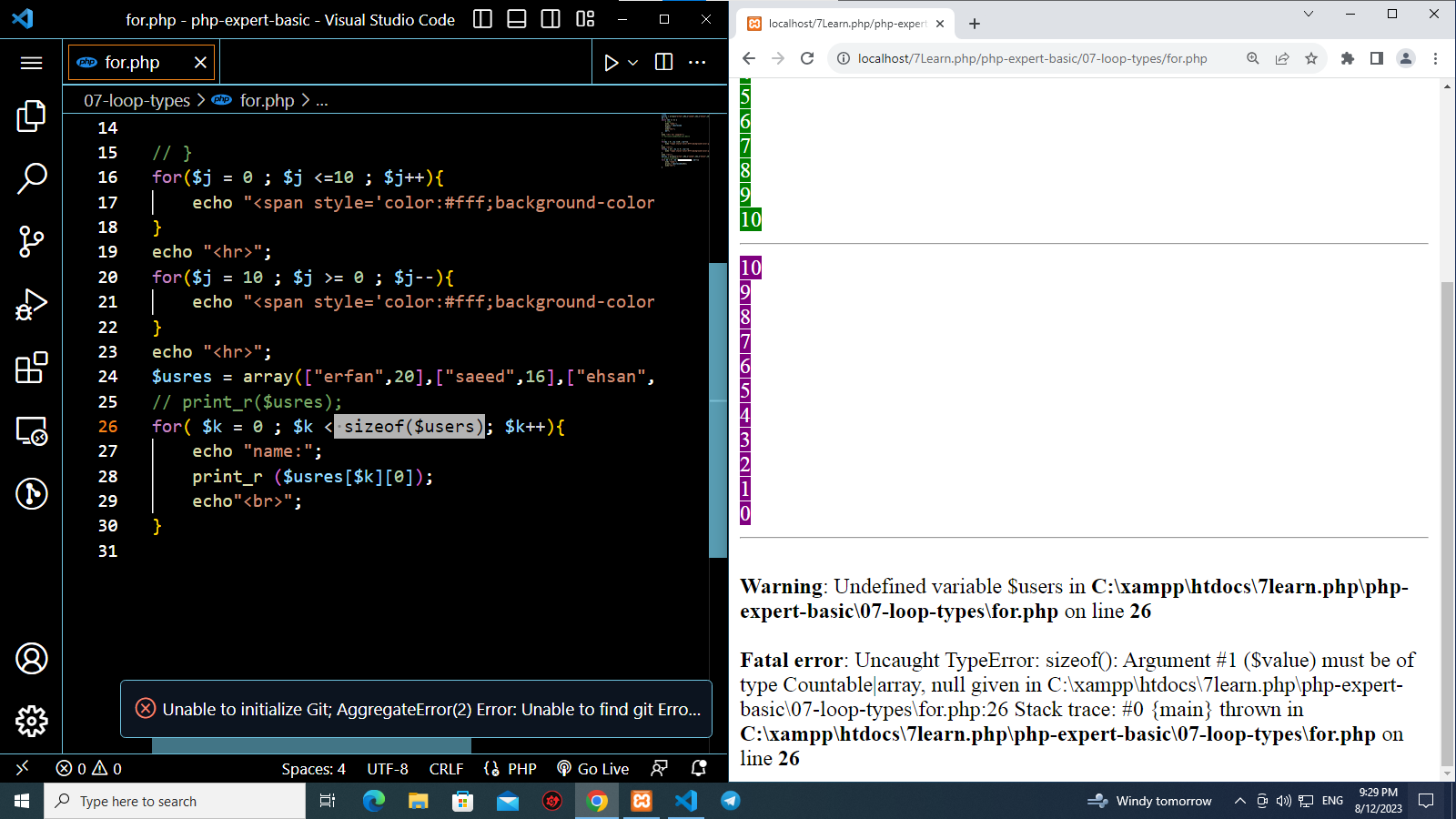Click the minimap code overview
Image resolution: width=1456 pixels, height=819 pixels.
pyautogui.click(x=684, y=141)
